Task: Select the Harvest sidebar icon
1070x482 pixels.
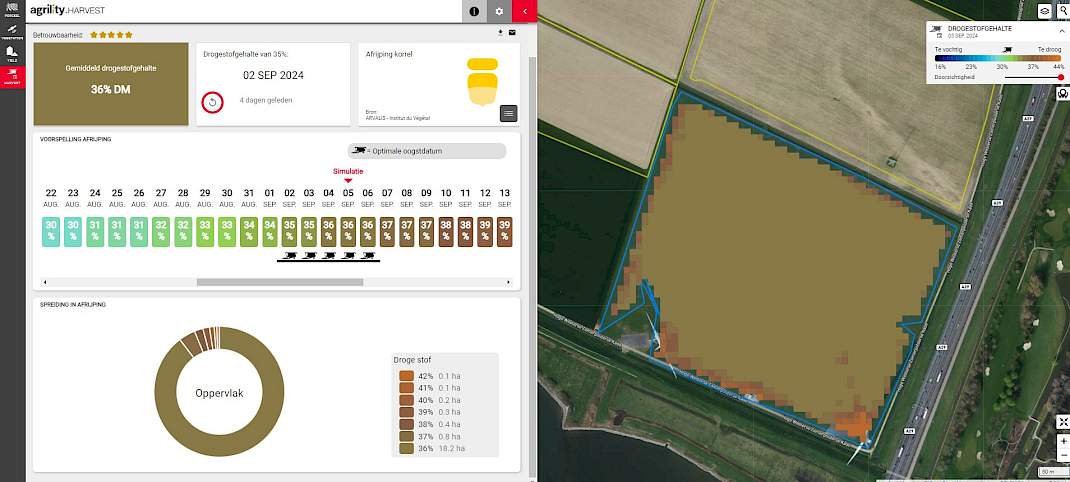Action: click(x=12, y=76)
